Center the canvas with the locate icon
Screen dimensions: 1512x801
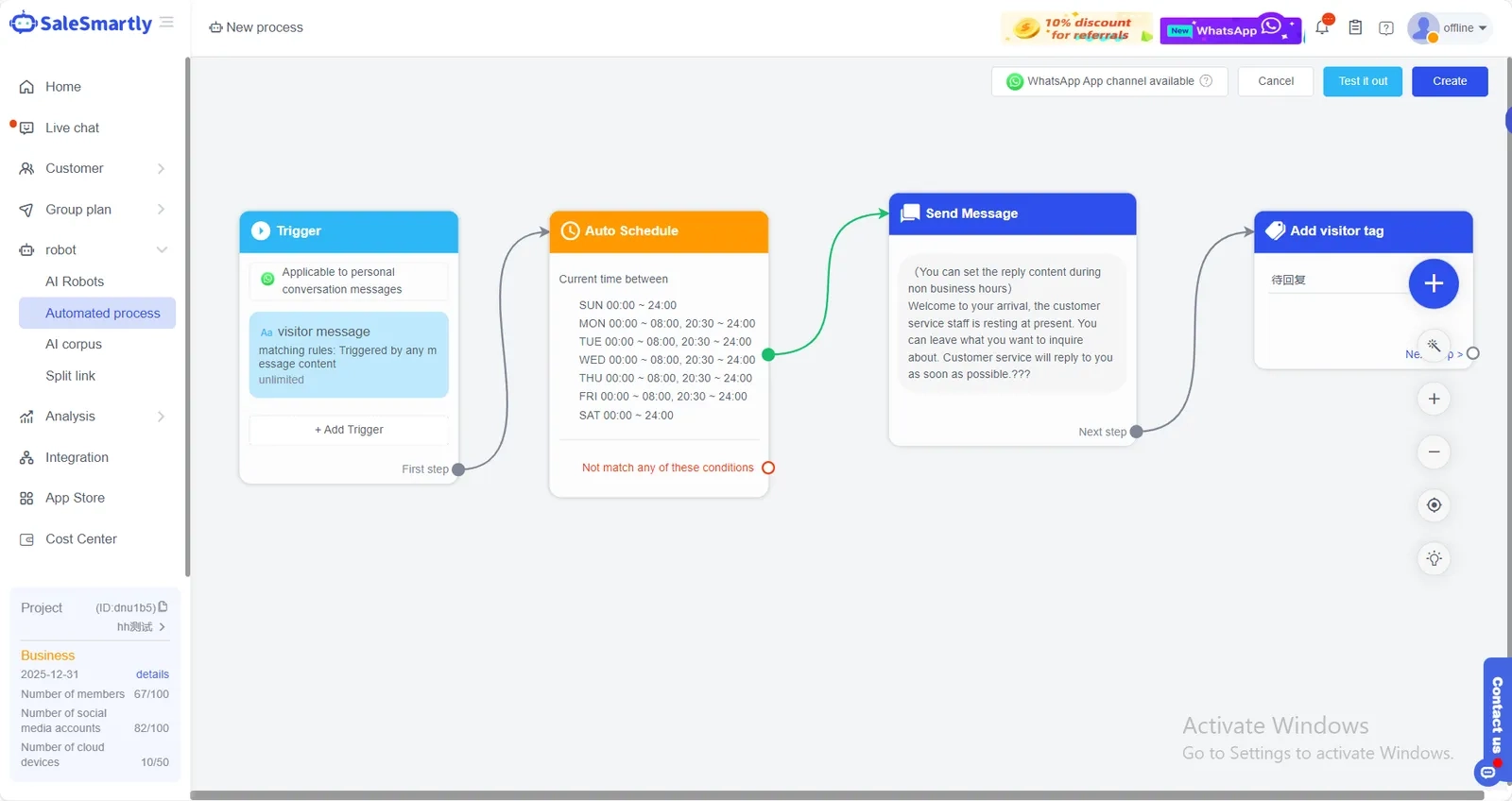[x=1434, y=505]
